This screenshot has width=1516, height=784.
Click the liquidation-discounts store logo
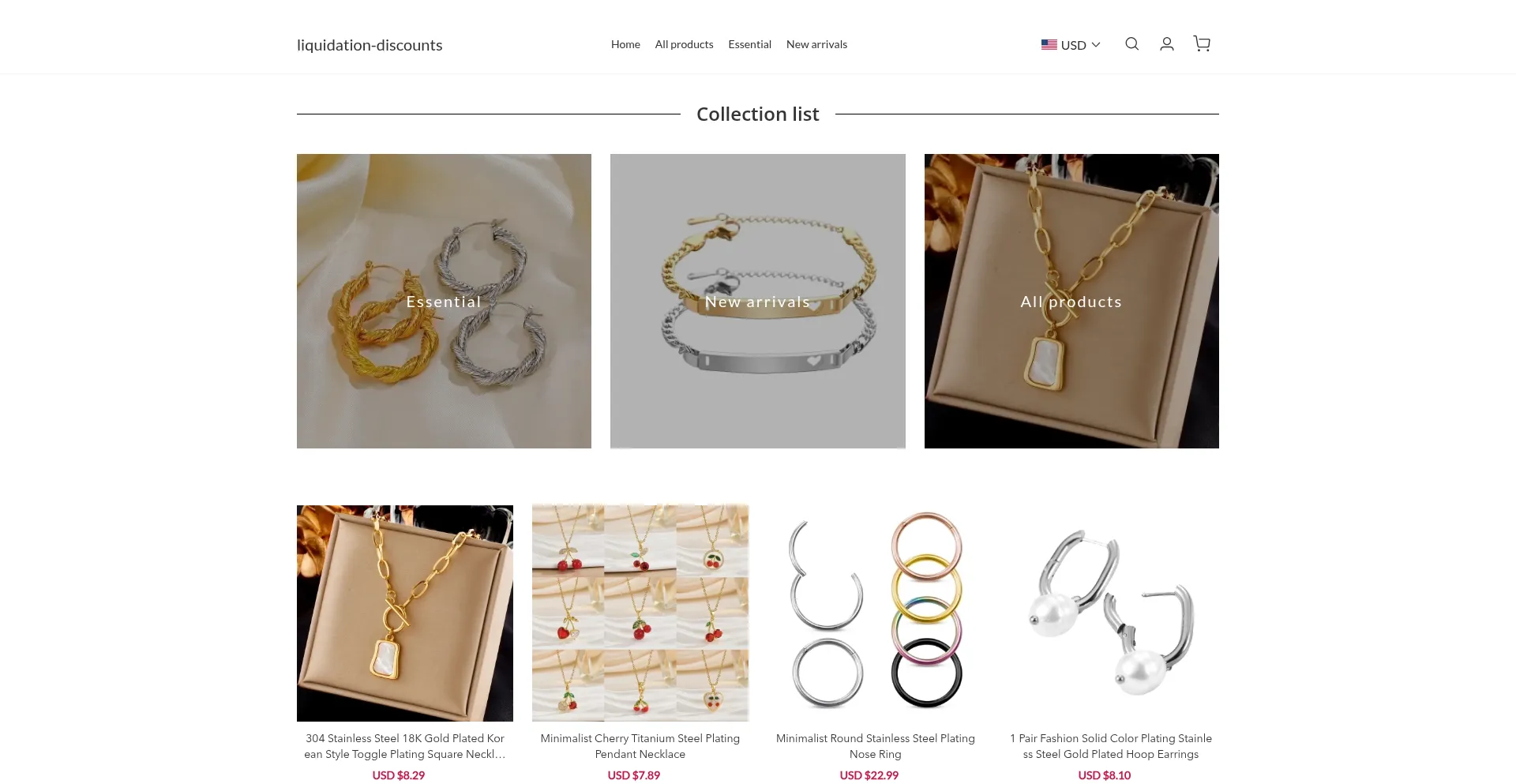pyautogui.click(x=370, y=45)
